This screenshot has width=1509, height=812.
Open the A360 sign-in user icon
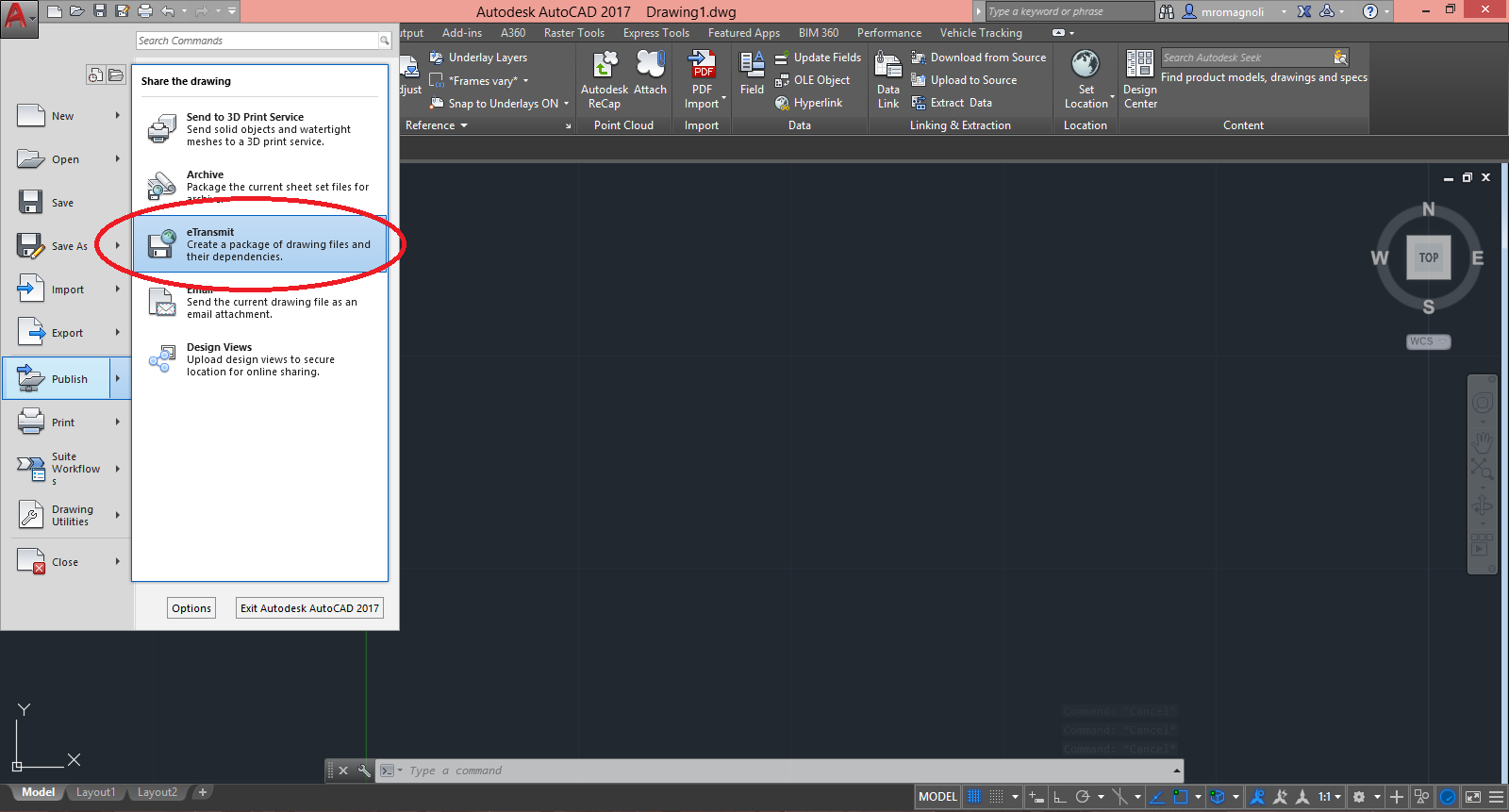1189,11
